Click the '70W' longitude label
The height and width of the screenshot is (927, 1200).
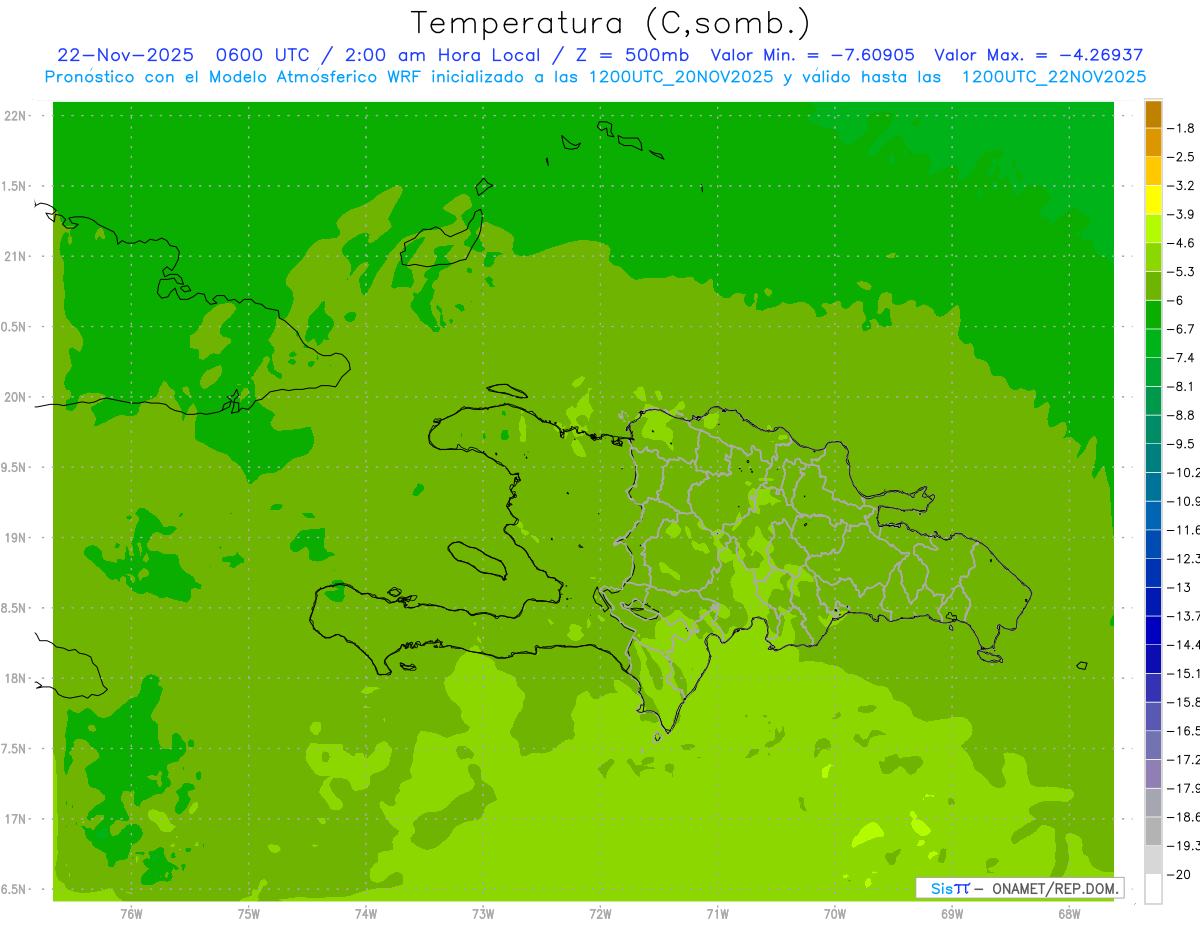pyautogui.click(x=835, y=913)
